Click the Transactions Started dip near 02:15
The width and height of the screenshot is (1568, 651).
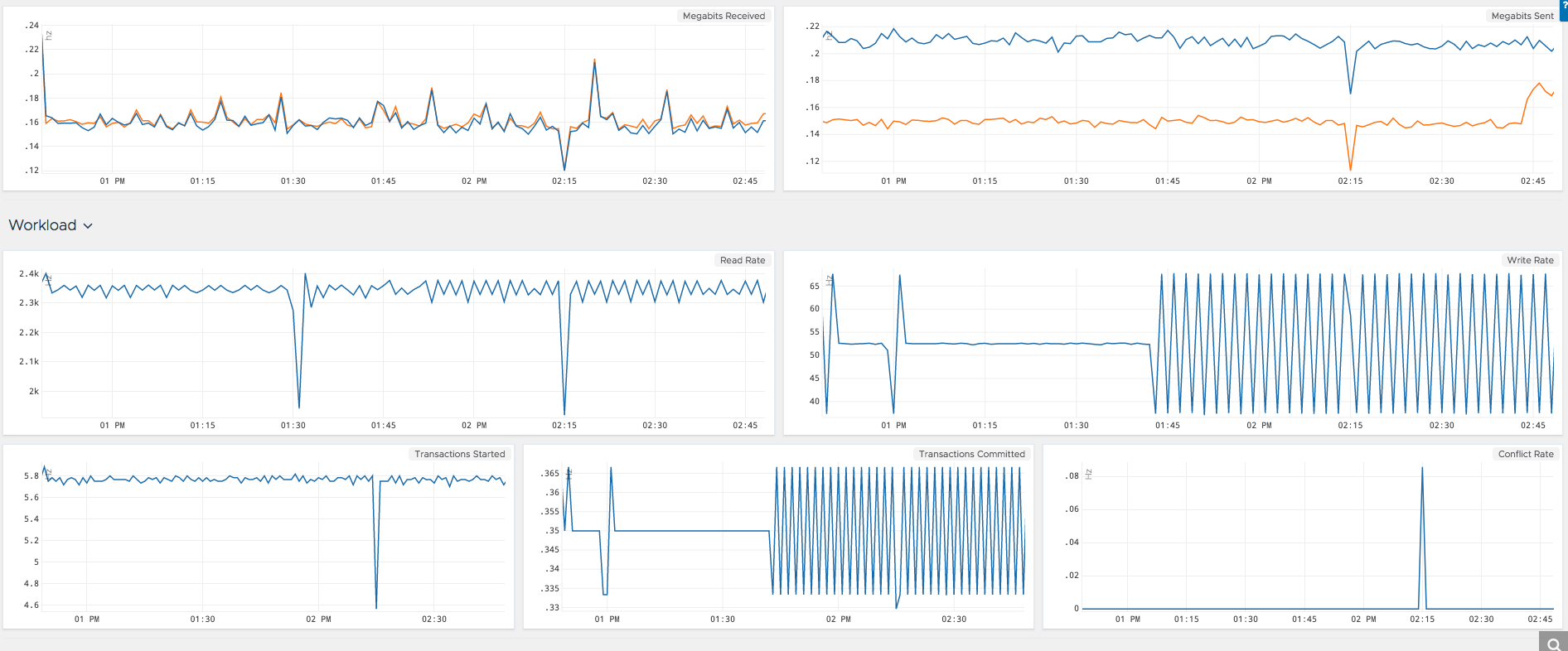tap(376, 542)
